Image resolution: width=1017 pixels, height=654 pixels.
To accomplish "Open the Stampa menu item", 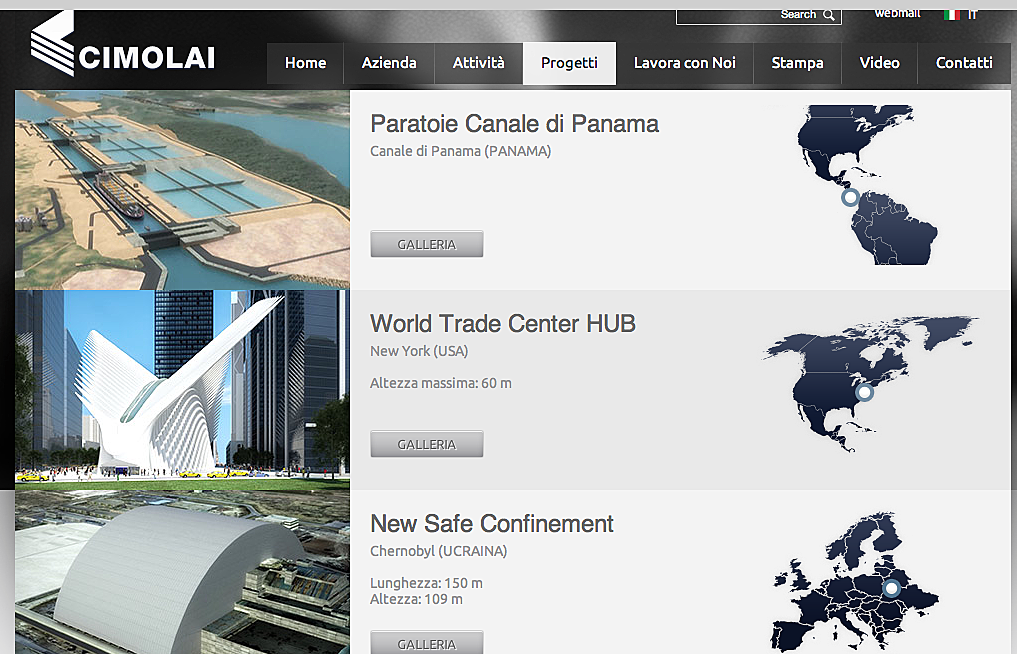I will pyautogui.click(x=797, y=63).
